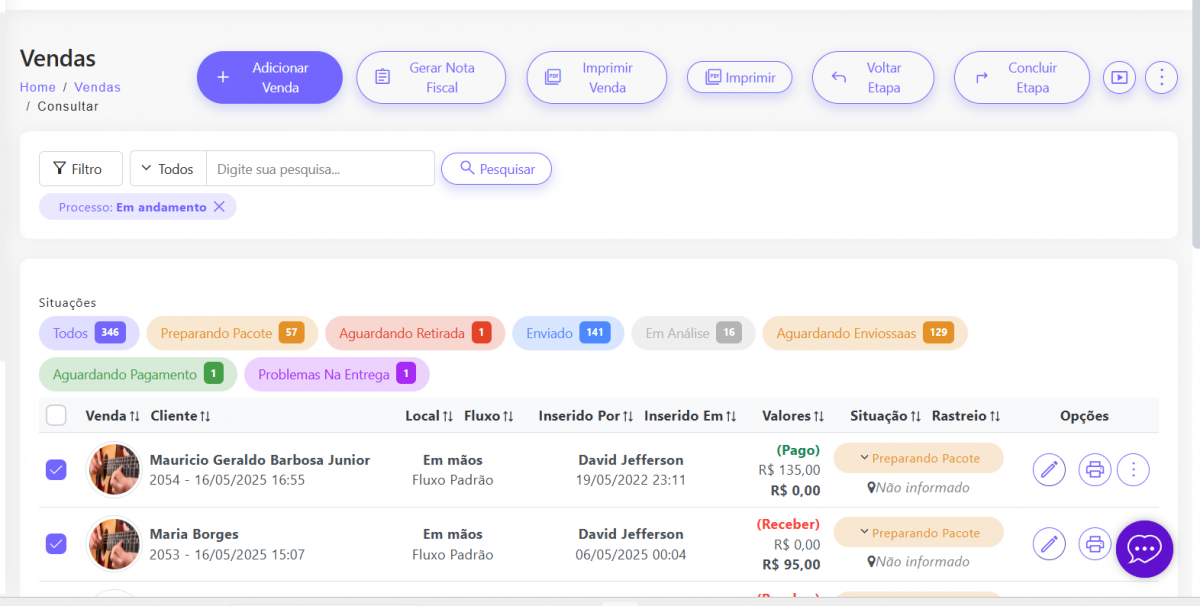Click the video play icon button
Image resolution: width=1200 pixels, height=606 pixels.
pos(1119,77)
